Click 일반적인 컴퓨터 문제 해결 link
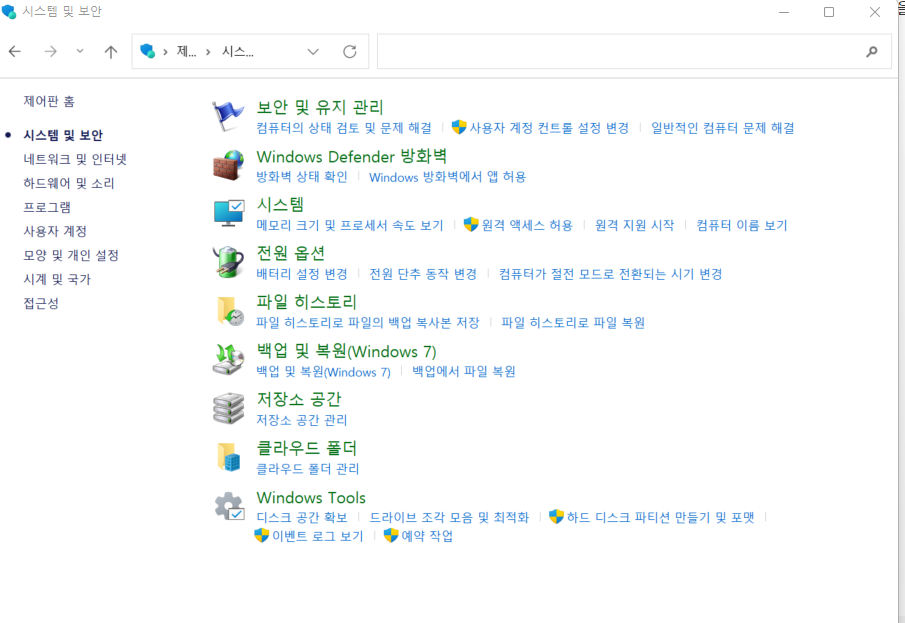 723,128
